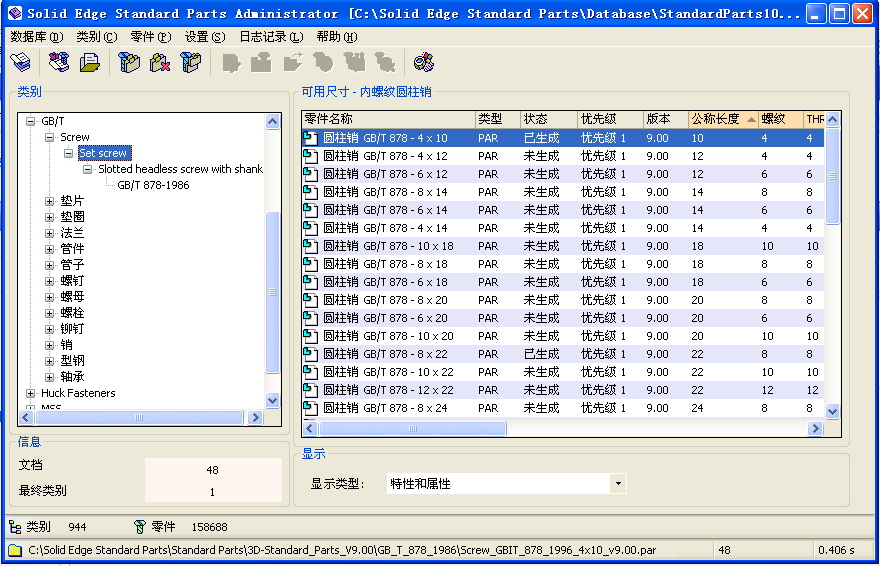Screen dimensions: 880x566
Task: Sort by 状态 column header
Action: click(x=549, y=119)
